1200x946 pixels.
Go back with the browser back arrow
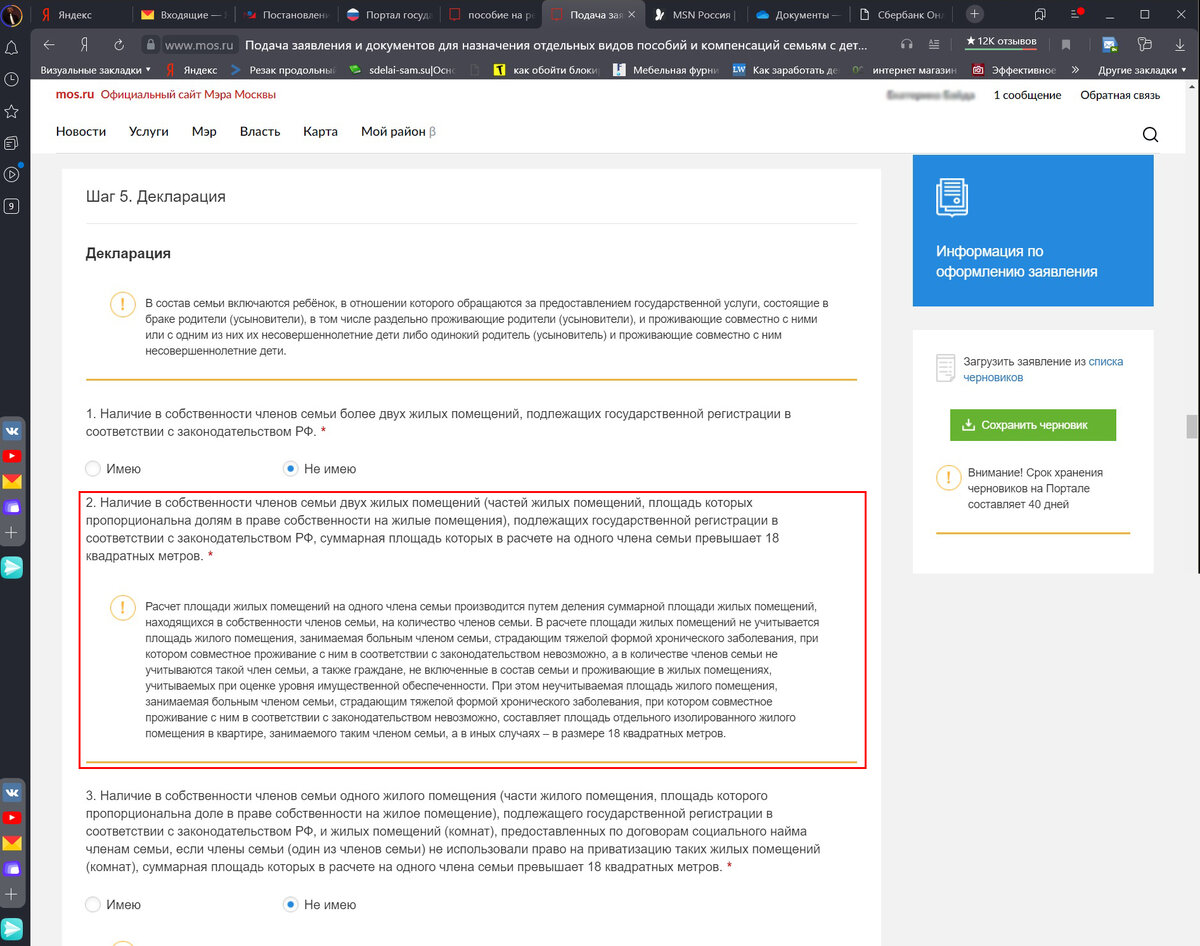tap(50, 45)
